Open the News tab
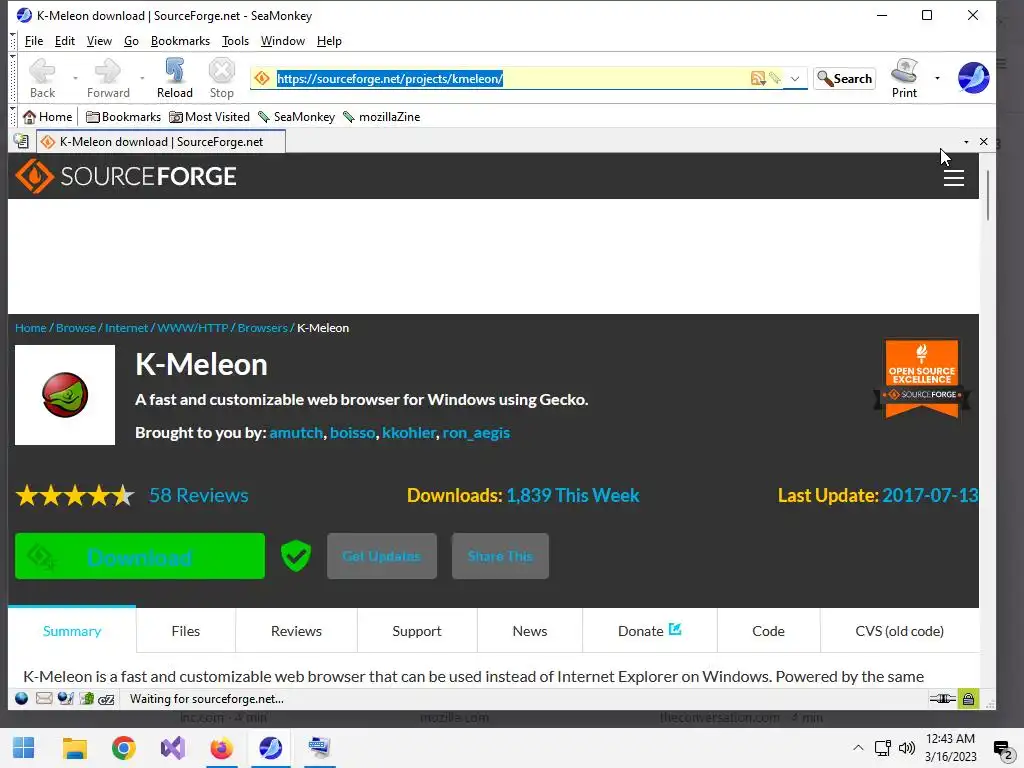 click(x=530, y=631)
